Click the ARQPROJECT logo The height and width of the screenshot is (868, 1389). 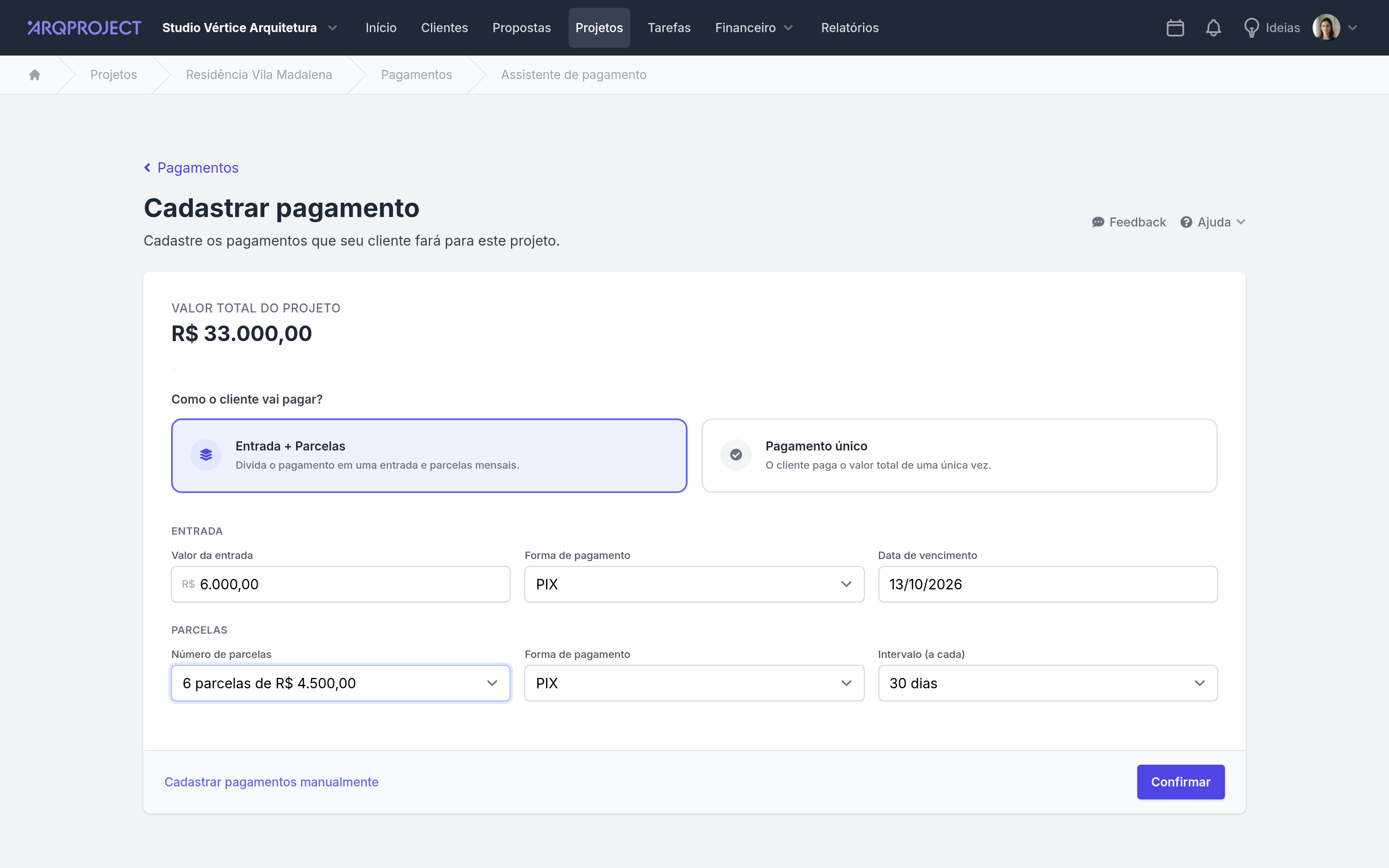point(84,27)
